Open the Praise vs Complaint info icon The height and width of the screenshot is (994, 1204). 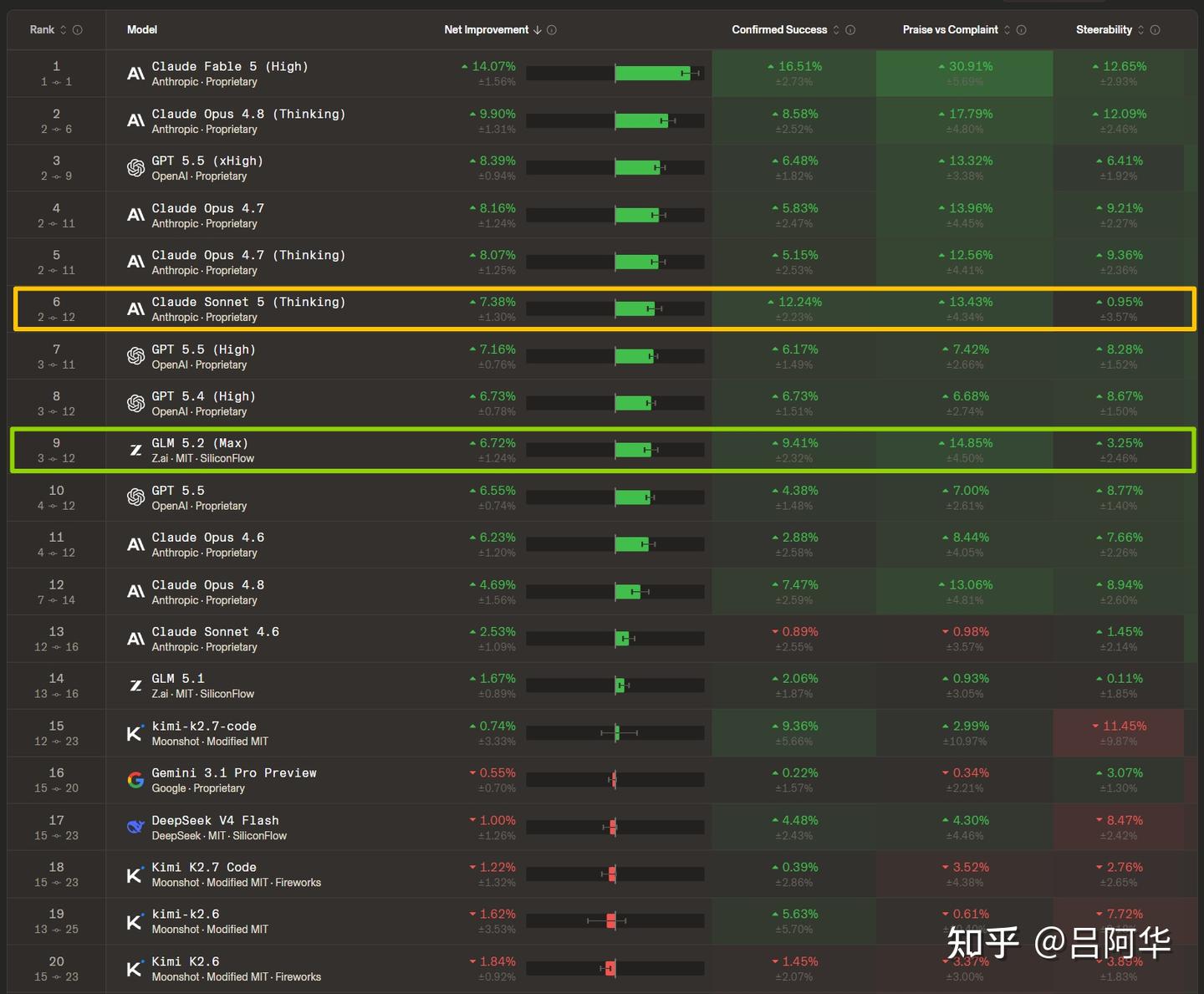pyautogui.click(x=1021, y=30)
